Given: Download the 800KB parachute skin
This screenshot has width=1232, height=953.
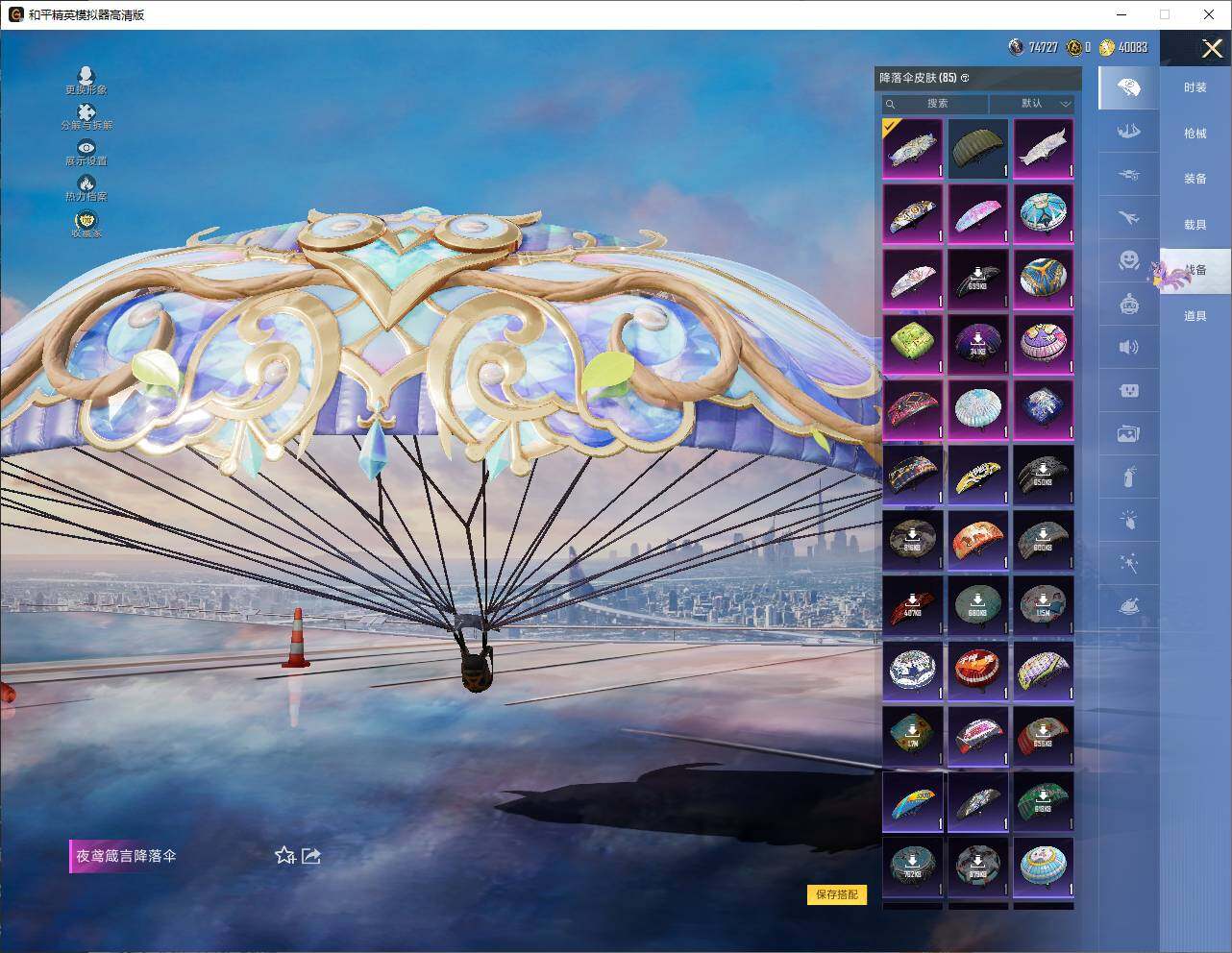Looking at the screenshot, I should coord(1044,540).
